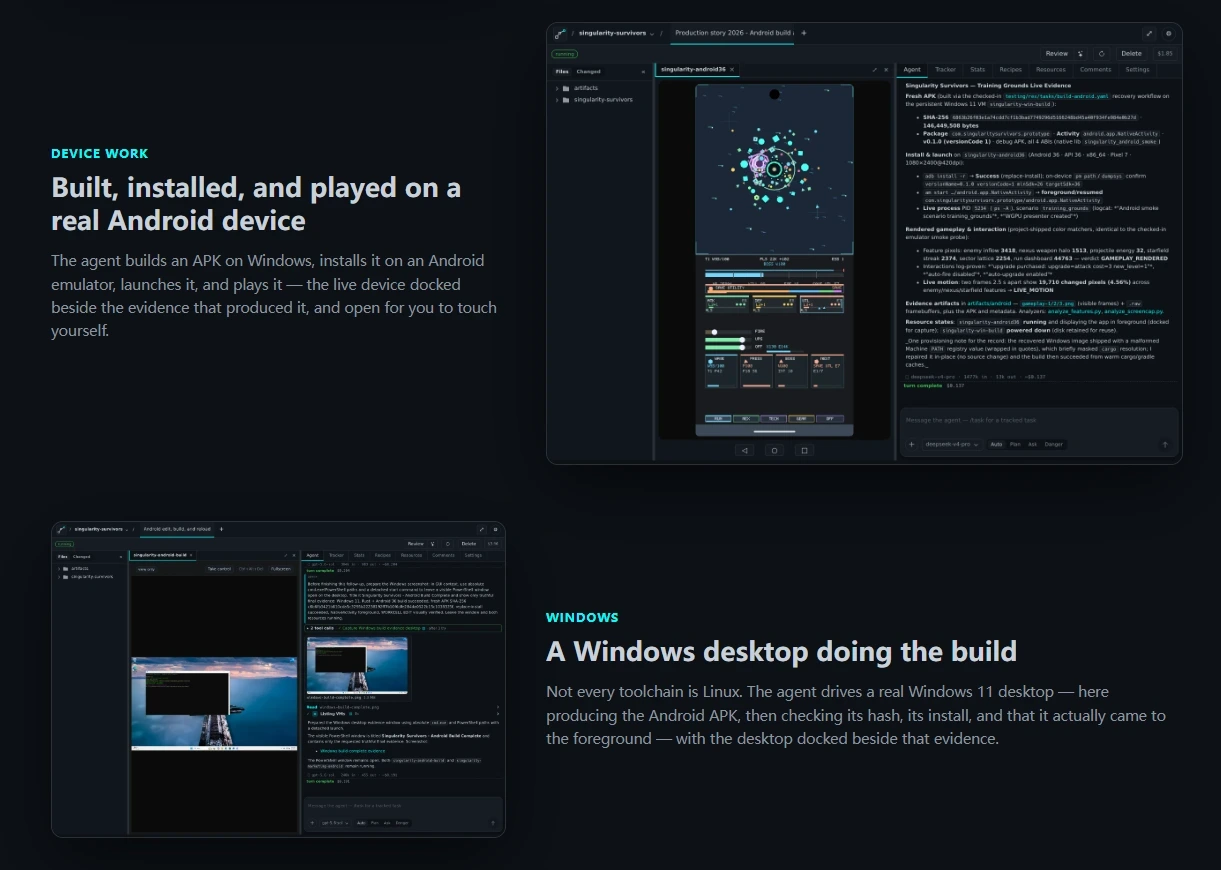Image resolution: width=1221 pixels, height=870 pixels.
Task: Click the expand icon in the singularity-android36 device panel header
Action: pos(875,70)
